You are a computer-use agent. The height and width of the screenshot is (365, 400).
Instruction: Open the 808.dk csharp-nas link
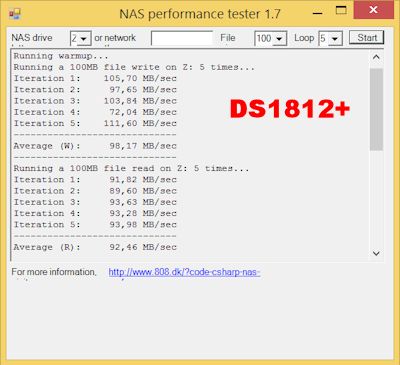[x=184, y=272]
